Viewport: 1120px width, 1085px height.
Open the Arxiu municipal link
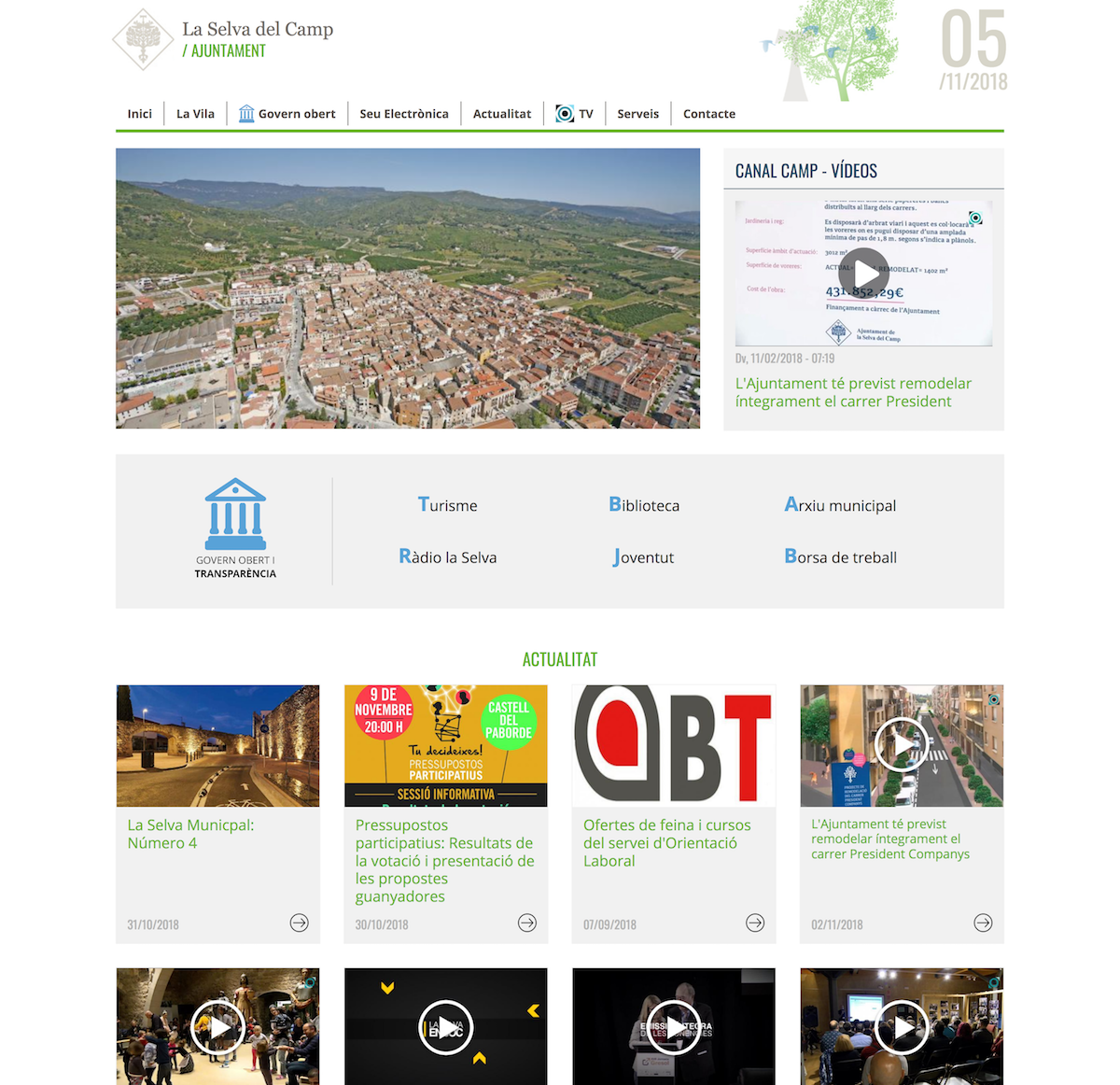point(840,505)
